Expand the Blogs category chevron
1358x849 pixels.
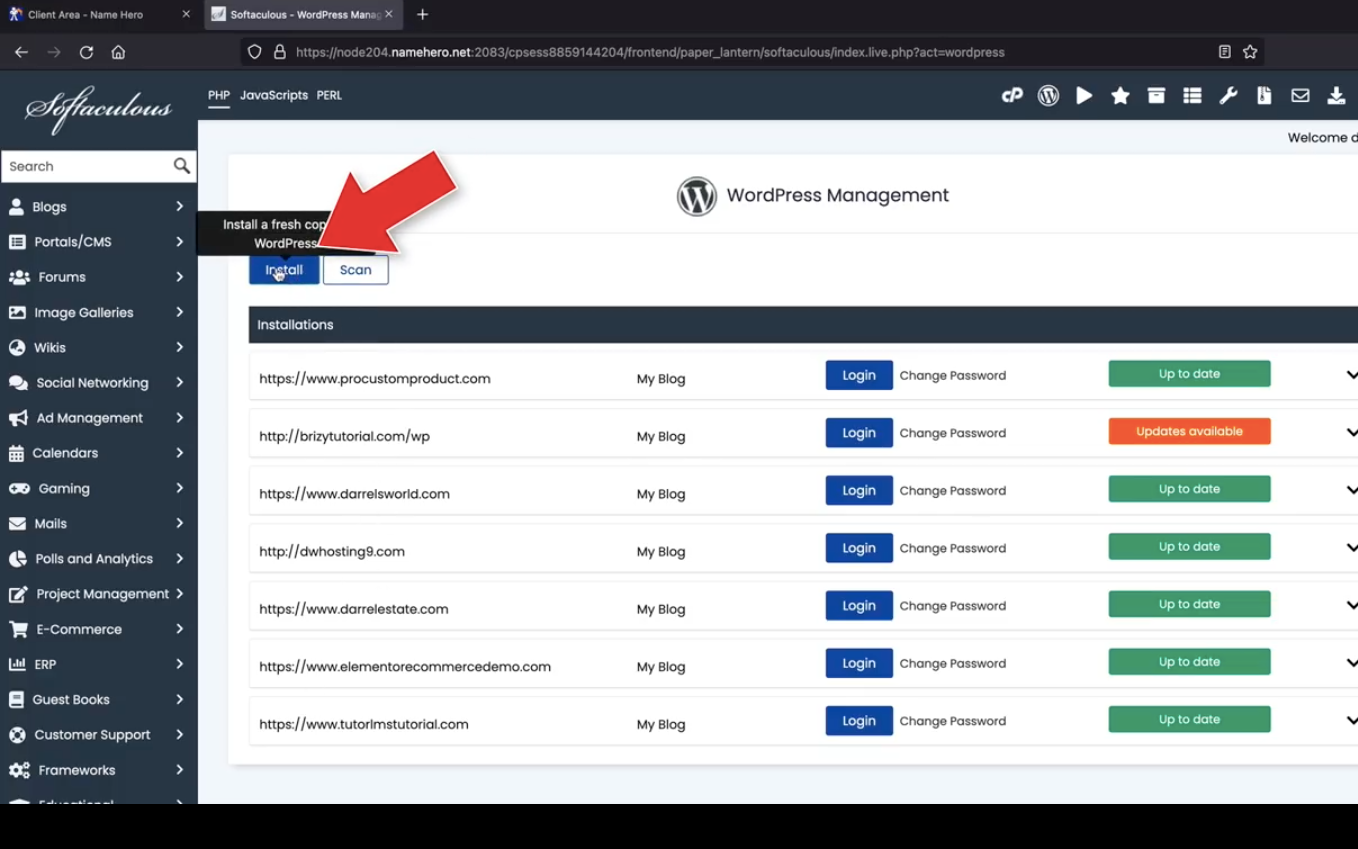click(179, 207)
